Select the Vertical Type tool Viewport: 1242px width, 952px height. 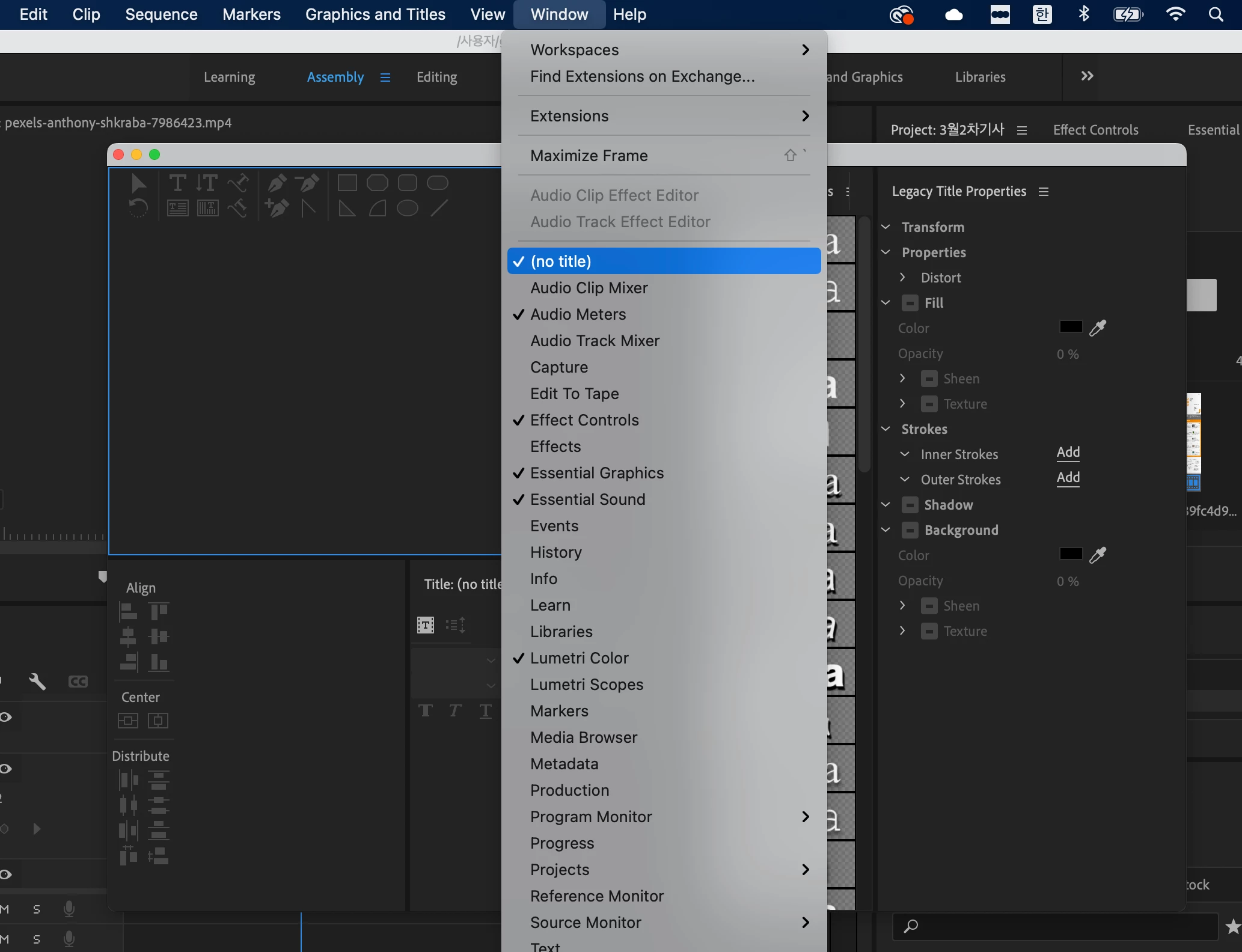point(207,183)
